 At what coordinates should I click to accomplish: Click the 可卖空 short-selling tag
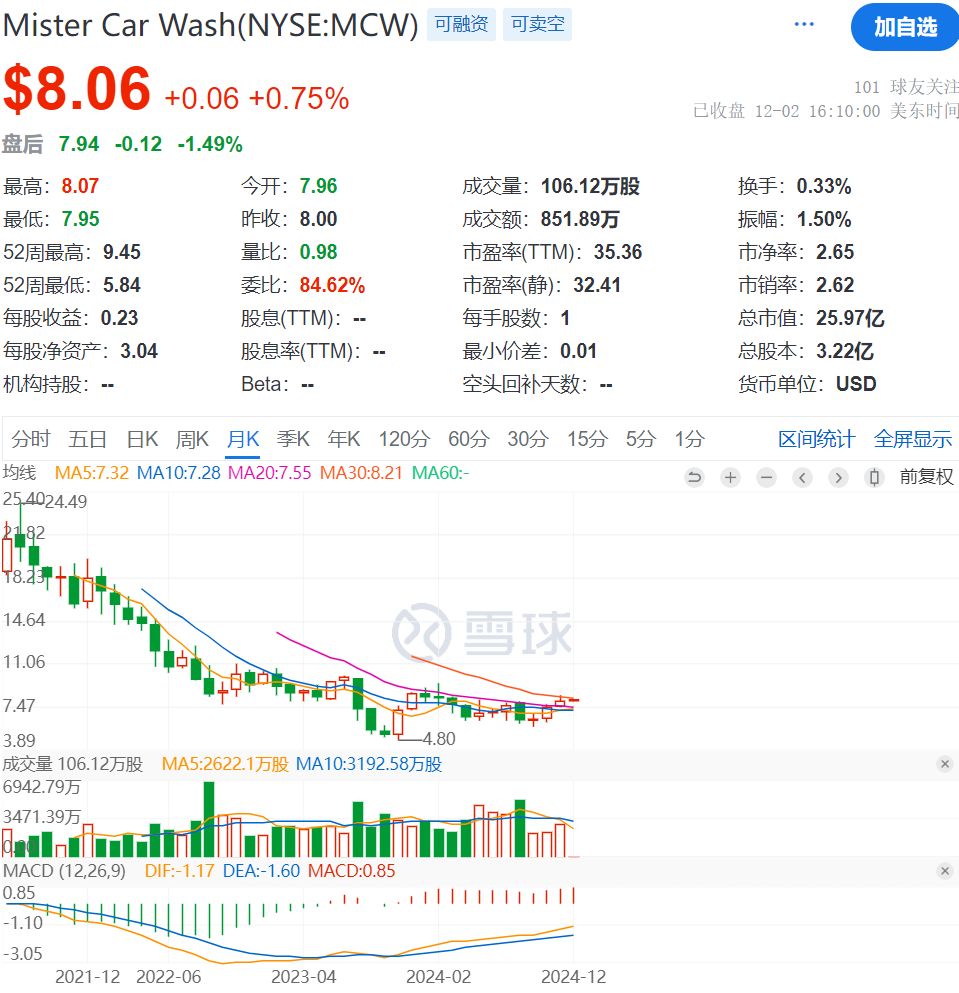[537, 24]
